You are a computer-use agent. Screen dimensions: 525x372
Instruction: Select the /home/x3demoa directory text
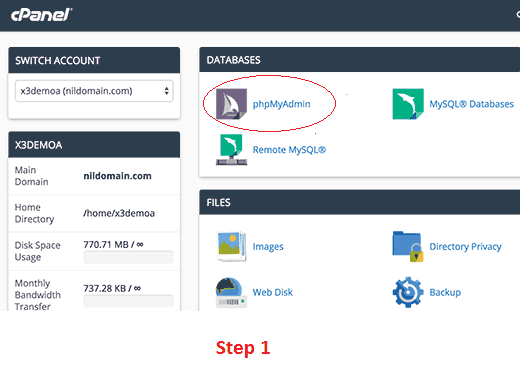(x=119, y=213)
